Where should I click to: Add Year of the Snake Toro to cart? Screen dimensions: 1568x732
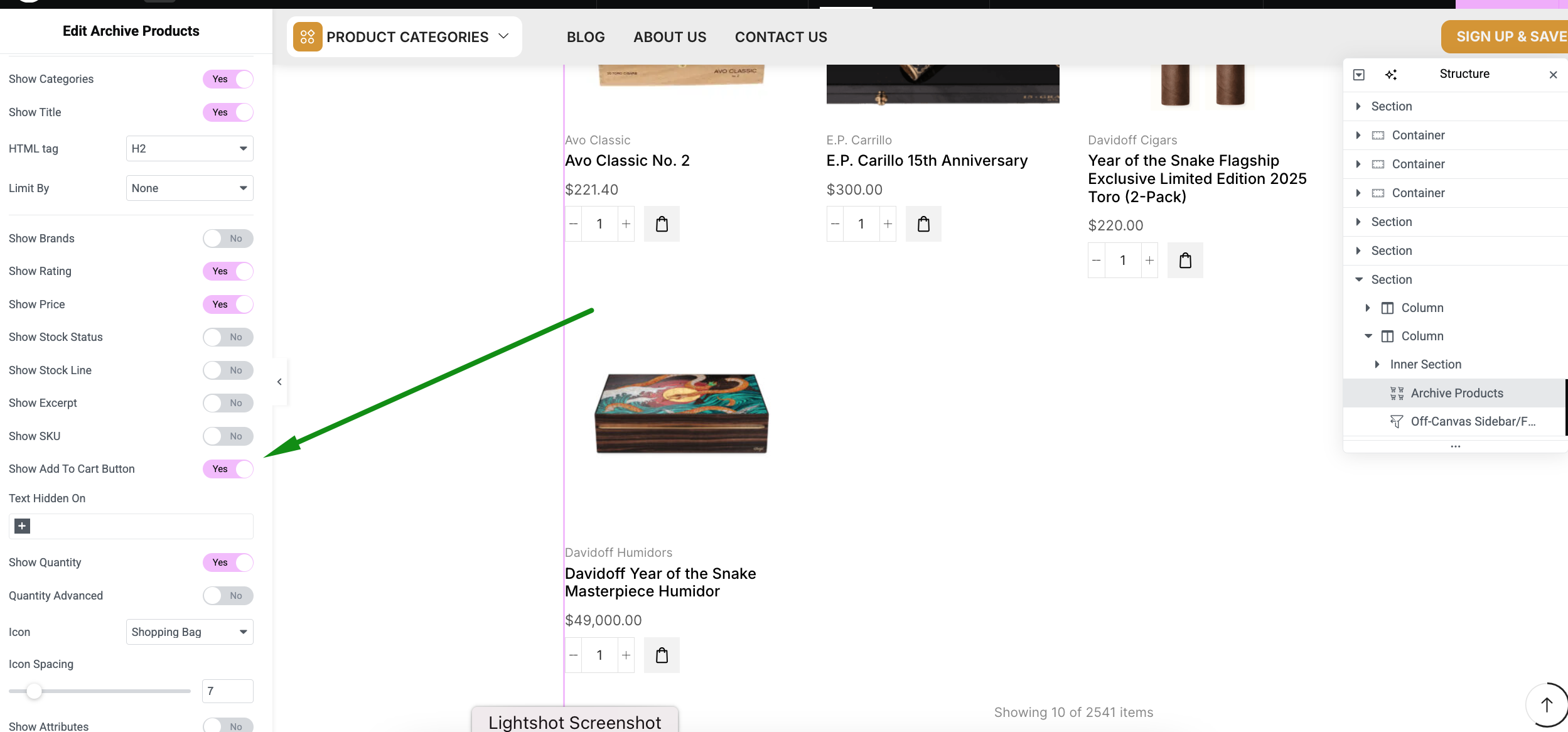(1185, 261)
